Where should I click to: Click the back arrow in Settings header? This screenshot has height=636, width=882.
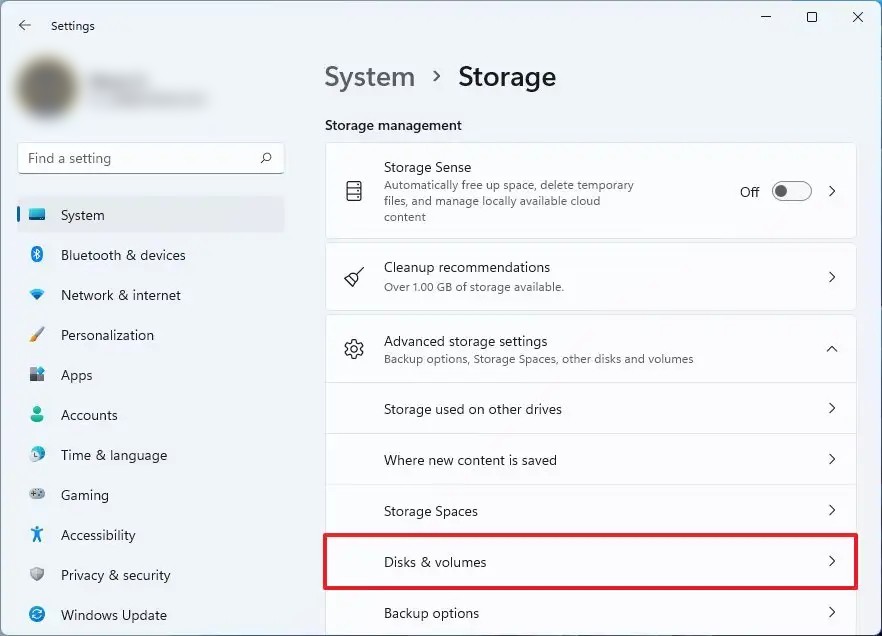(24, 25)
